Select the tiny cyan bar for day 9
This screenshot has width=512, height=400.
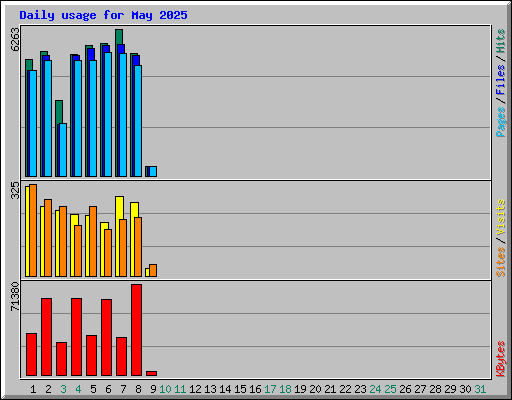click(x=153, y=171)
